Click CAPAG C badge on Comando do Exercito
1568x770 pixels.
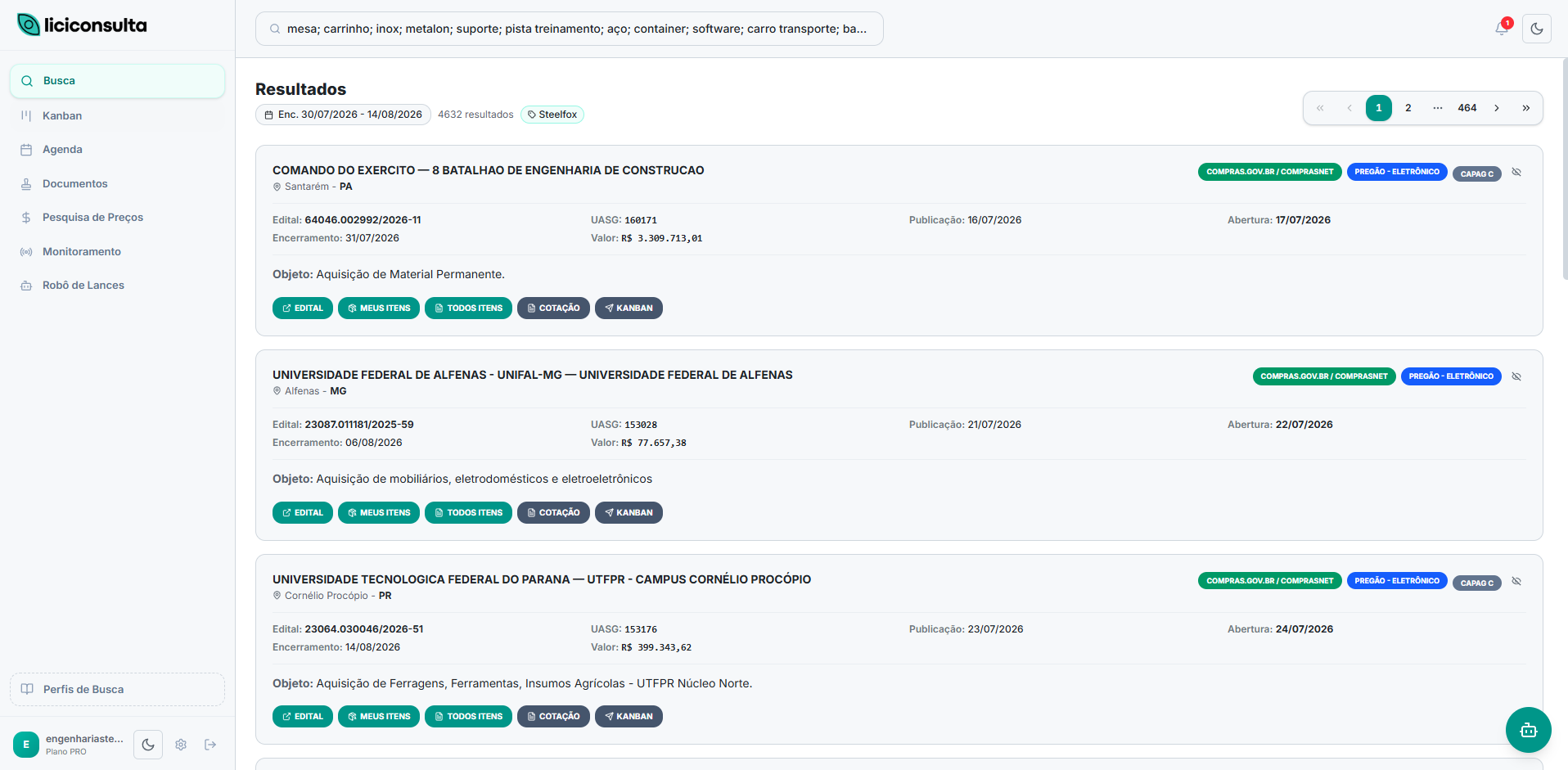pos(1477,173)
